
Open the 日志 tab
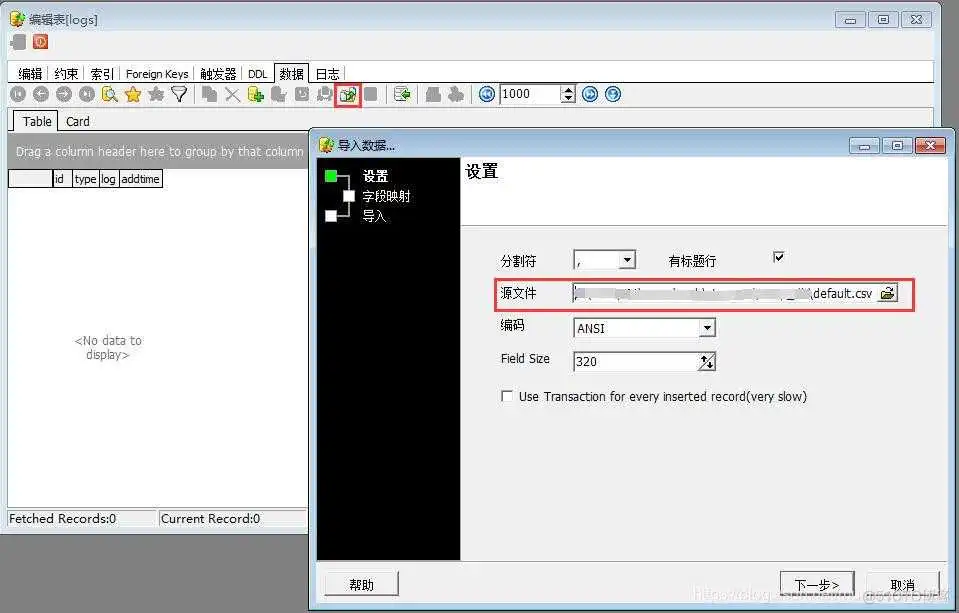coord(327,74)
